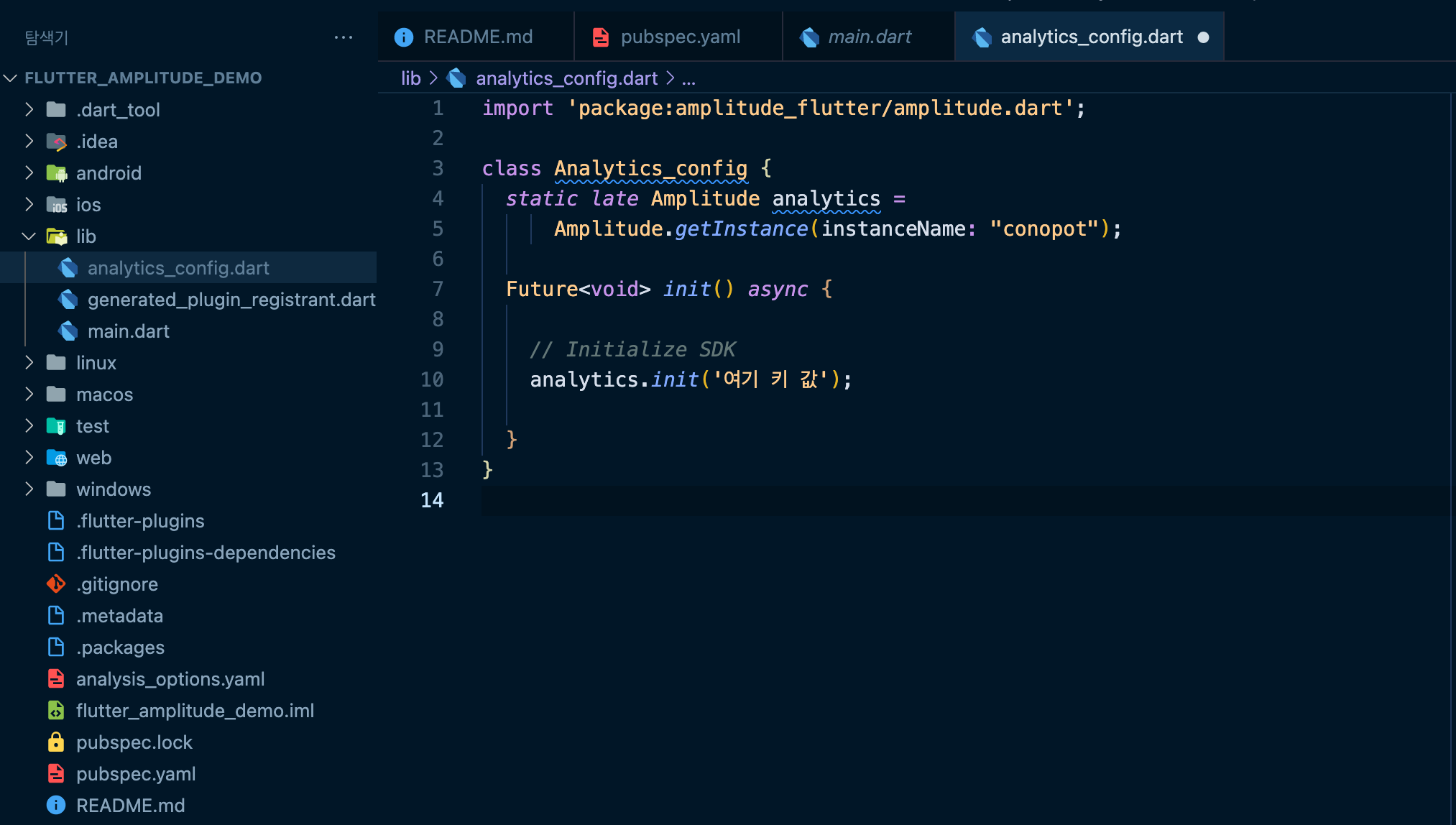Open generated_plugin_registrant.dart in file tree
The height and width of the screenshot is (825, 1456).
[x=231, y=300]
